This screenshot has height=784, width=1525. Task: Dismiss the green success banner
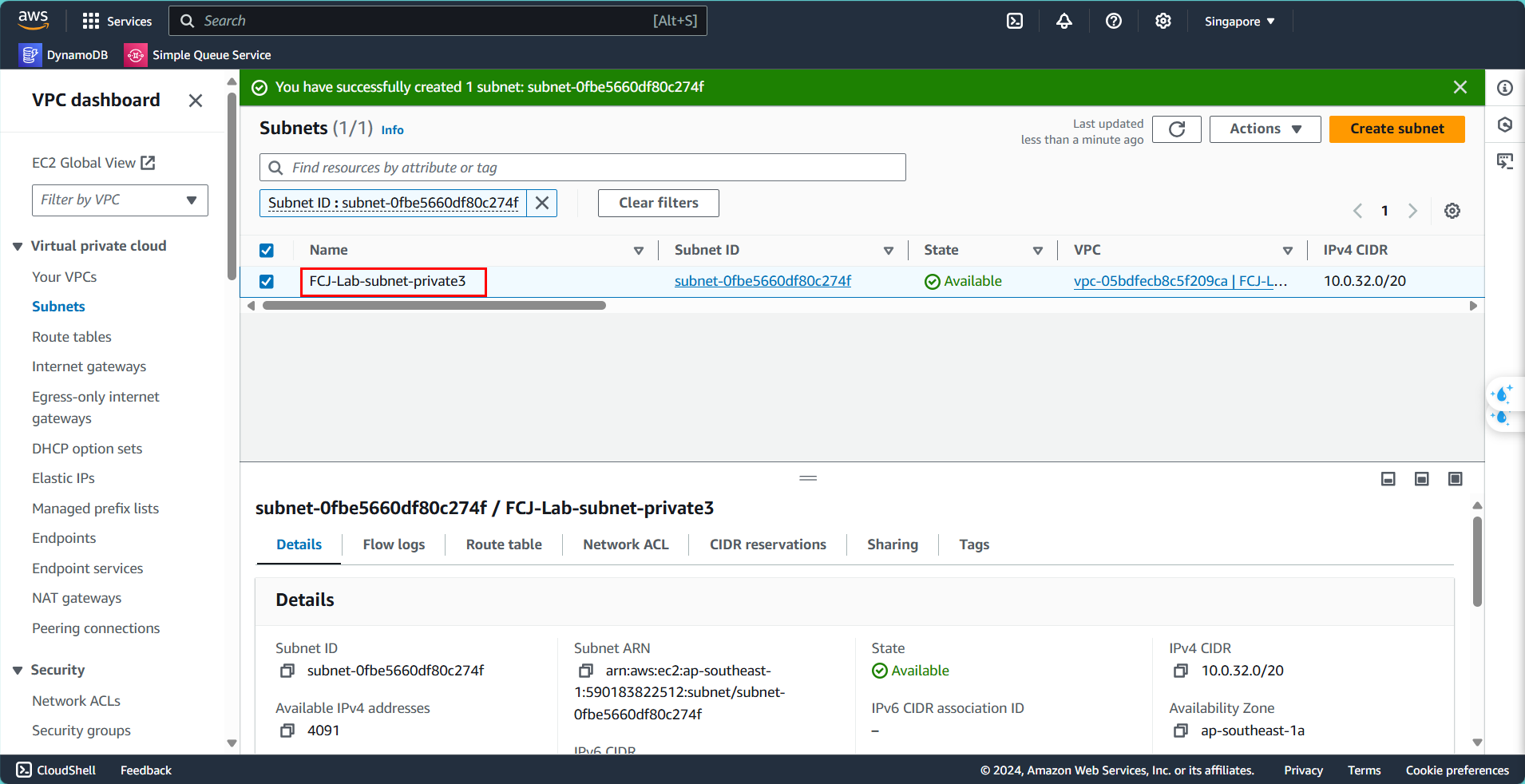click(x=1460, y=87)
